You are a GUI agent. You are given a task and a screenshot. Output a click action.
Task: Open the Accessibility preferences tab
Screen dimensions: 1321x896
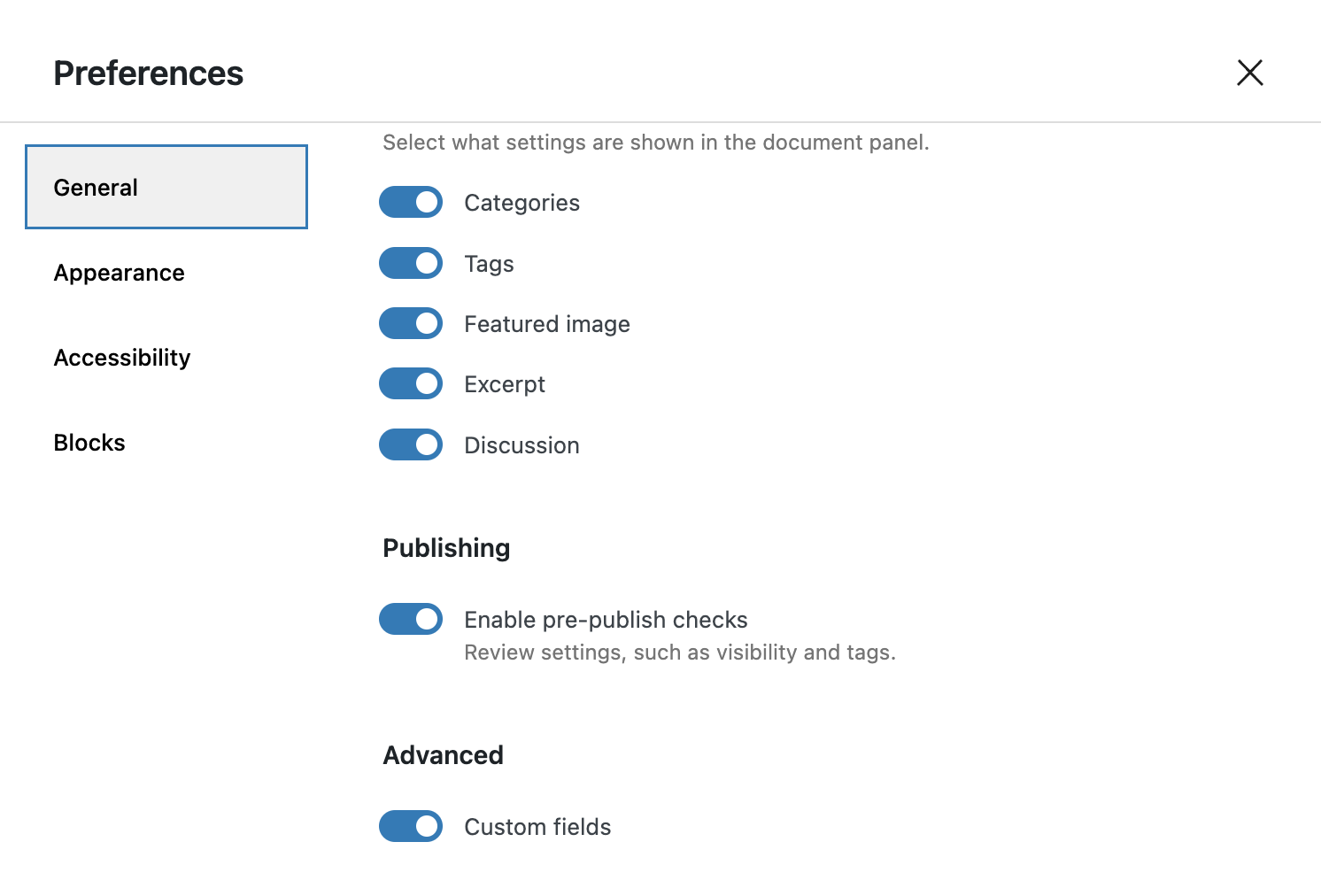122,358
